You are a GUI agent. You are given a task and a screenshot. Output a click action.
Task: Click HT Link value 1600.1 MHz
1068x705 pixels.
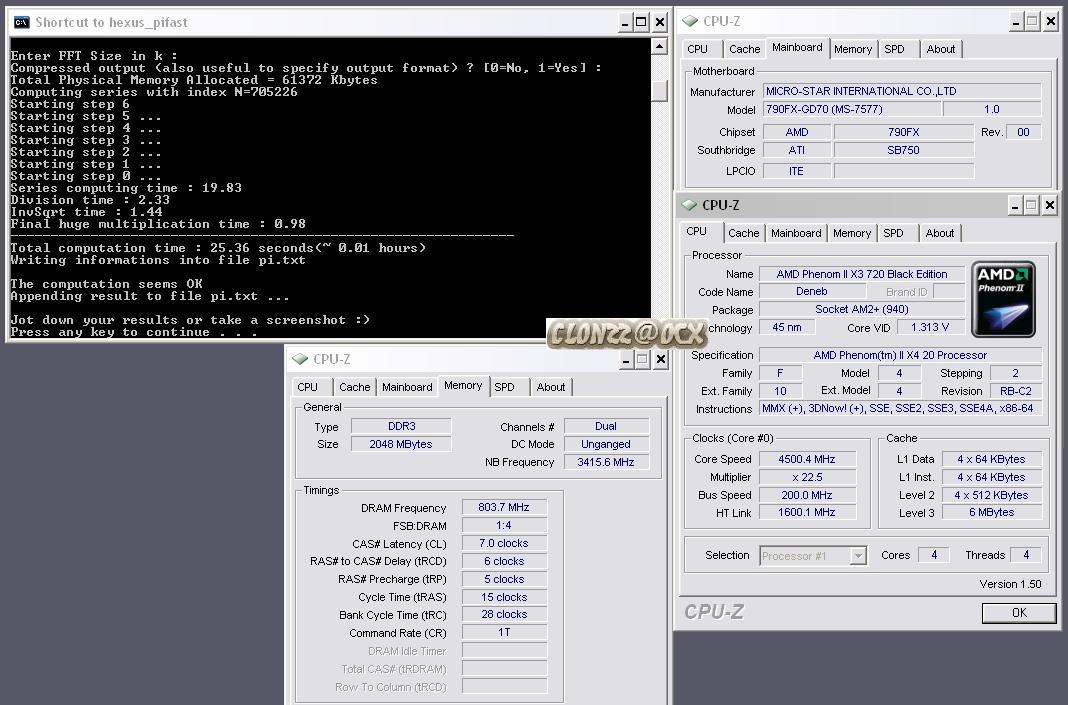[x=807, y=512]
